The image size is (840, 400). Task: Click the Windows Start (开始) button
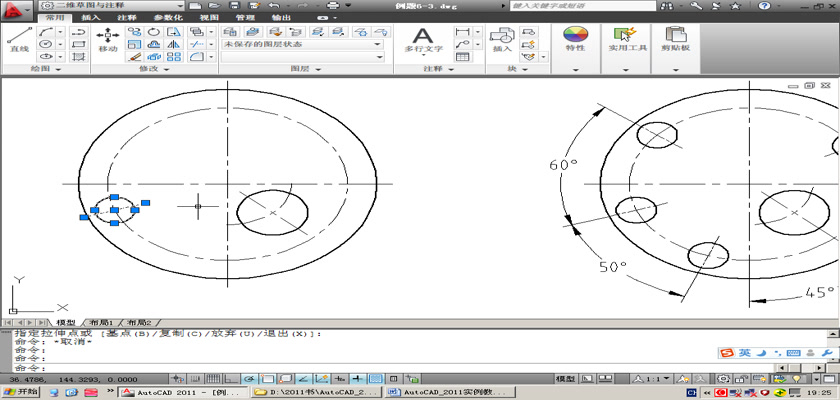(x=20, y=393)
